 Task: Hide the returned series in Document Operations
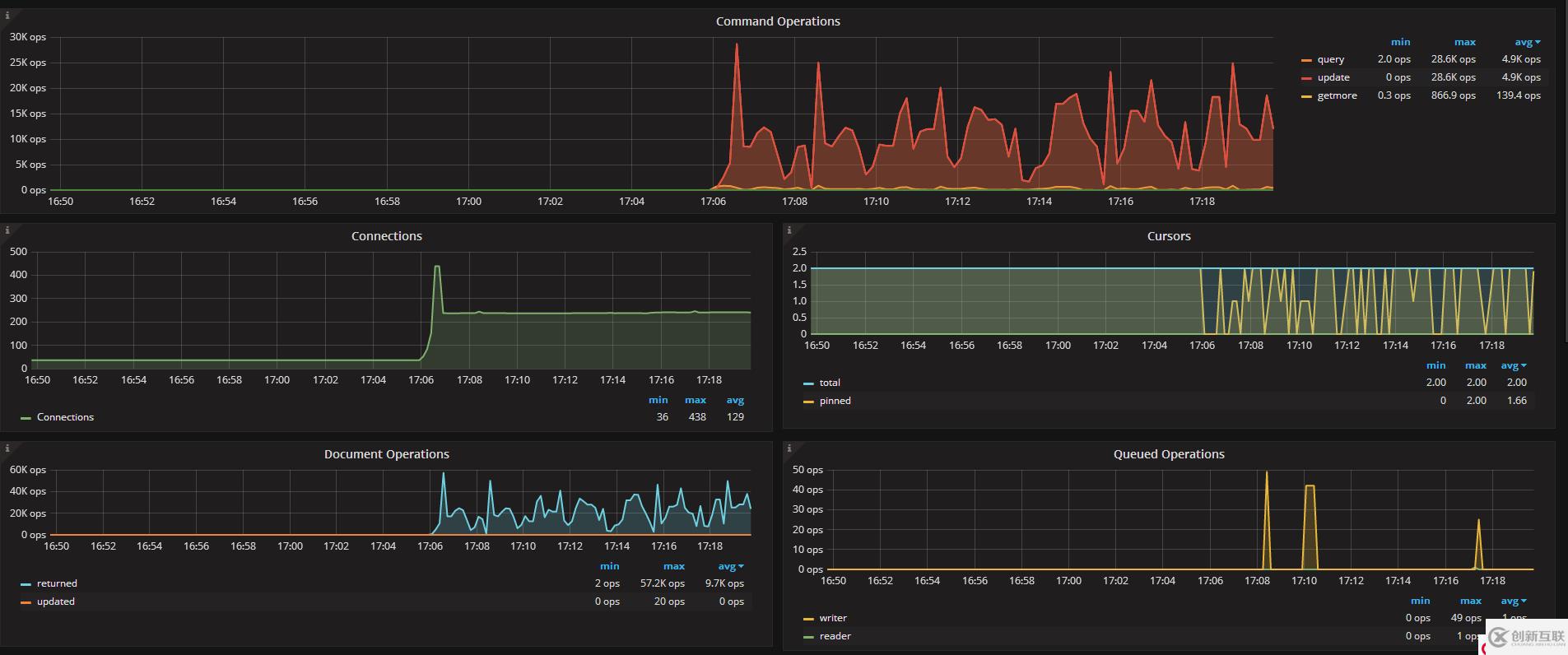coord(57,583)
